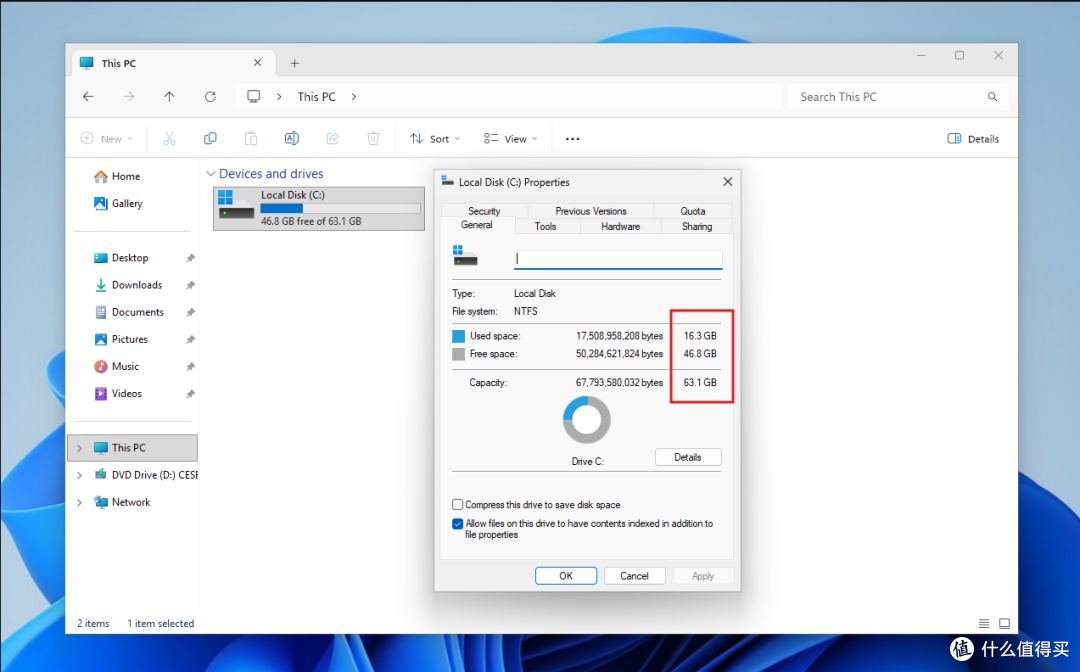Click the Apply button

click(703, 576)
